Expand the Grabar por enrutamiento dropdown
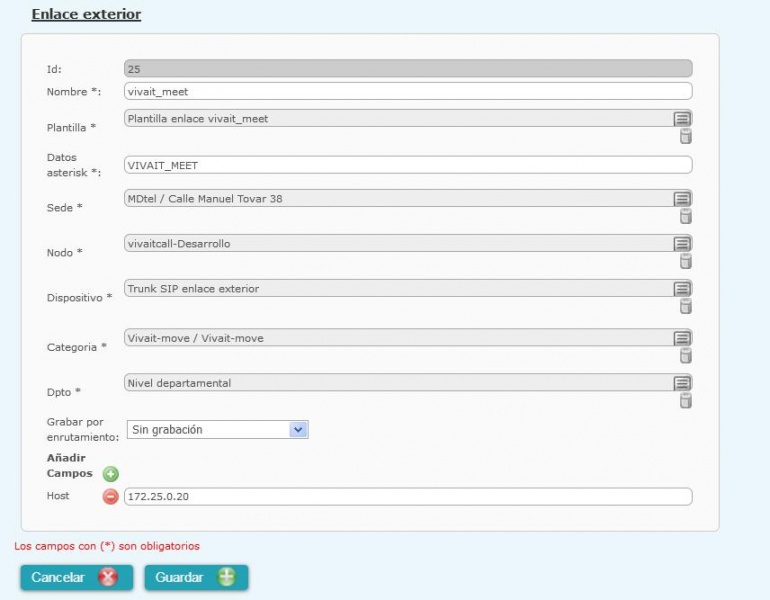This screenshot has height=600, width=770. (x=298, y=429)
